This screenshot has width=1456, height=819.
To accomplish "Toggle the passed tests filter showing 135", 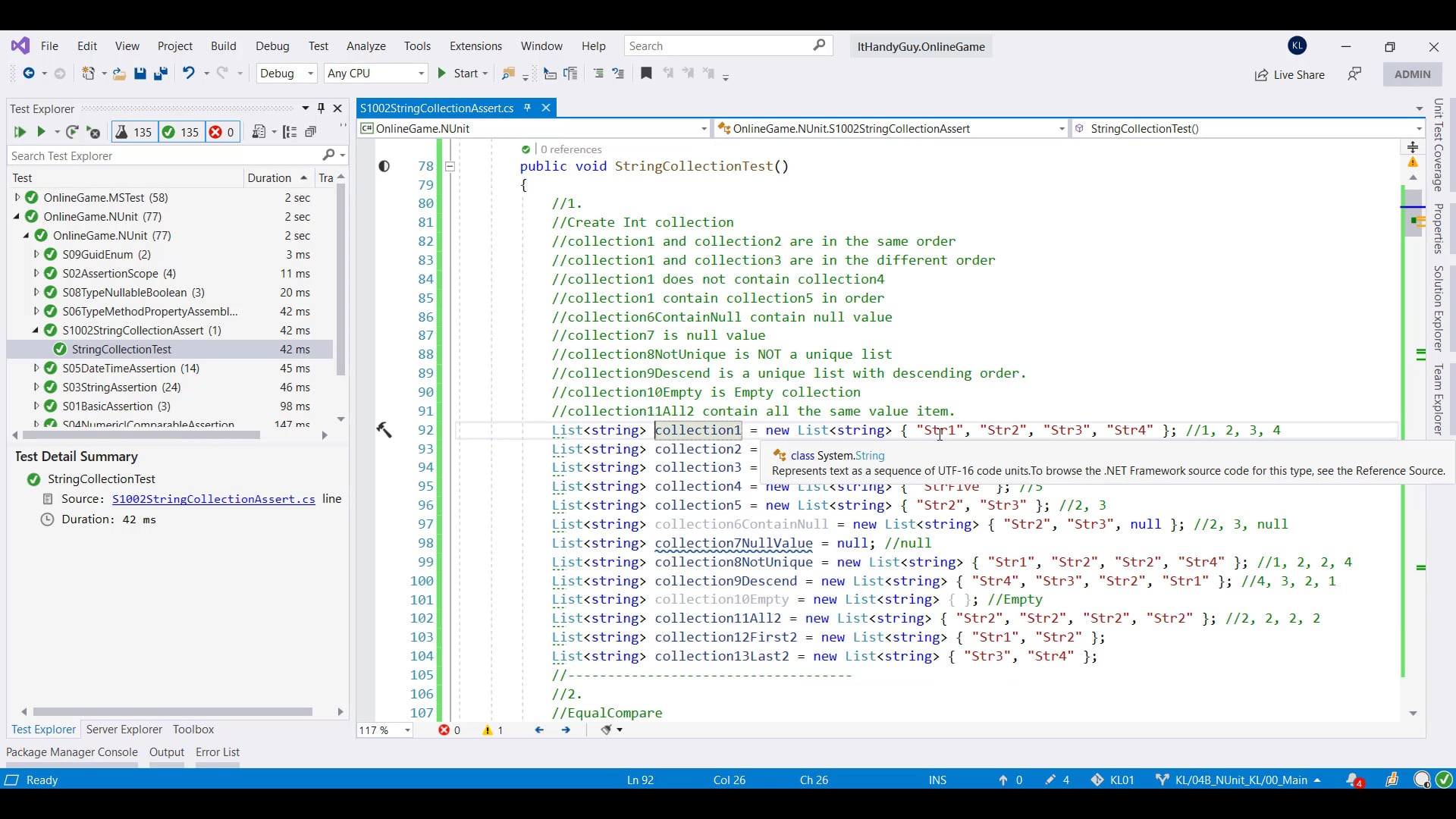I will 180,132.
